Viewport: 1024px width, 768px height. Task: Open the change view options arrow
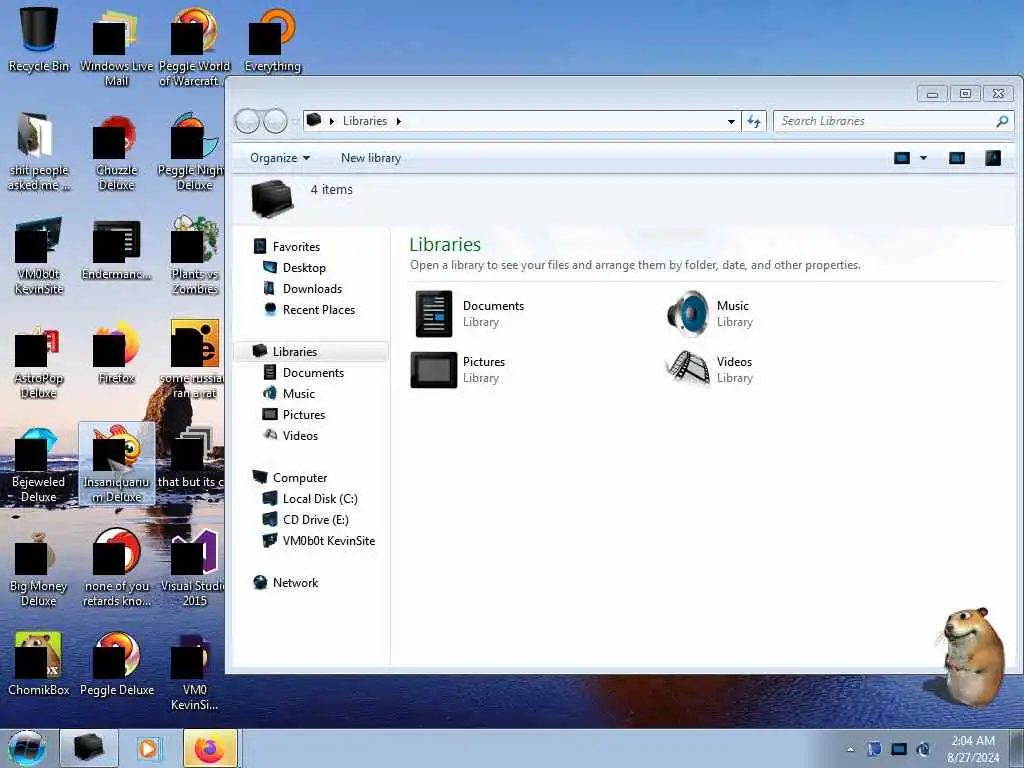pos(923,158)
